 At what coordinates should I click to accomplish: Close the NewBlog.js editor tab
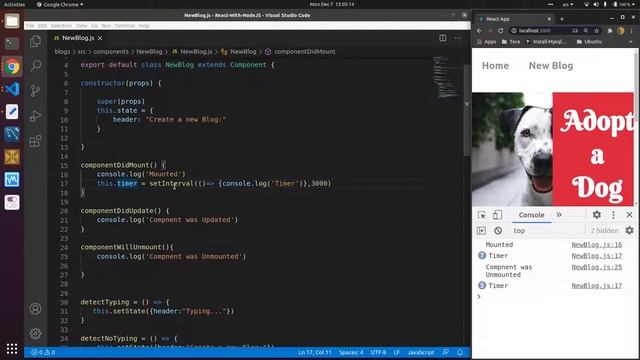pyautogui.click(x=100, y=38)
